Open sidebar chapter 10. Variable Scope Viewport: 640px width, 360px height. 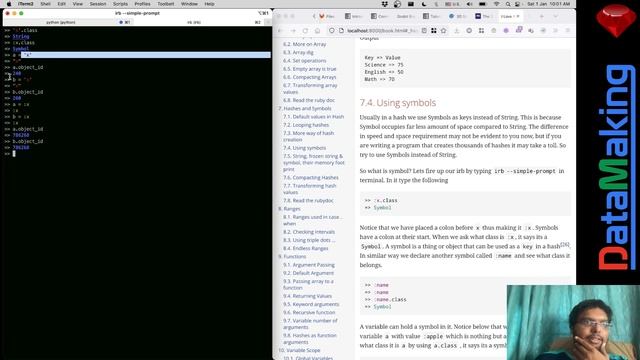[299, 350]
